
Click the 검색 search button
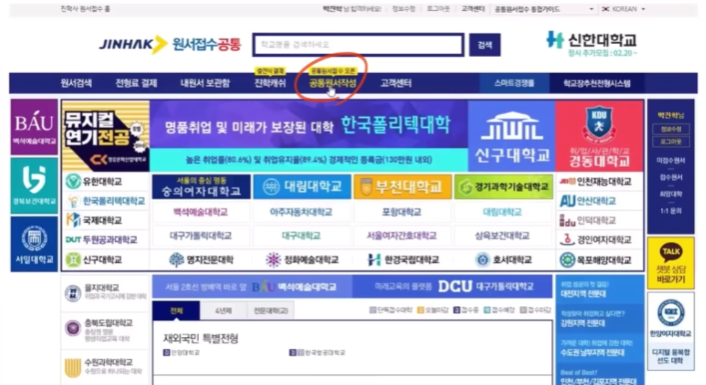click(x=485, y=45)
